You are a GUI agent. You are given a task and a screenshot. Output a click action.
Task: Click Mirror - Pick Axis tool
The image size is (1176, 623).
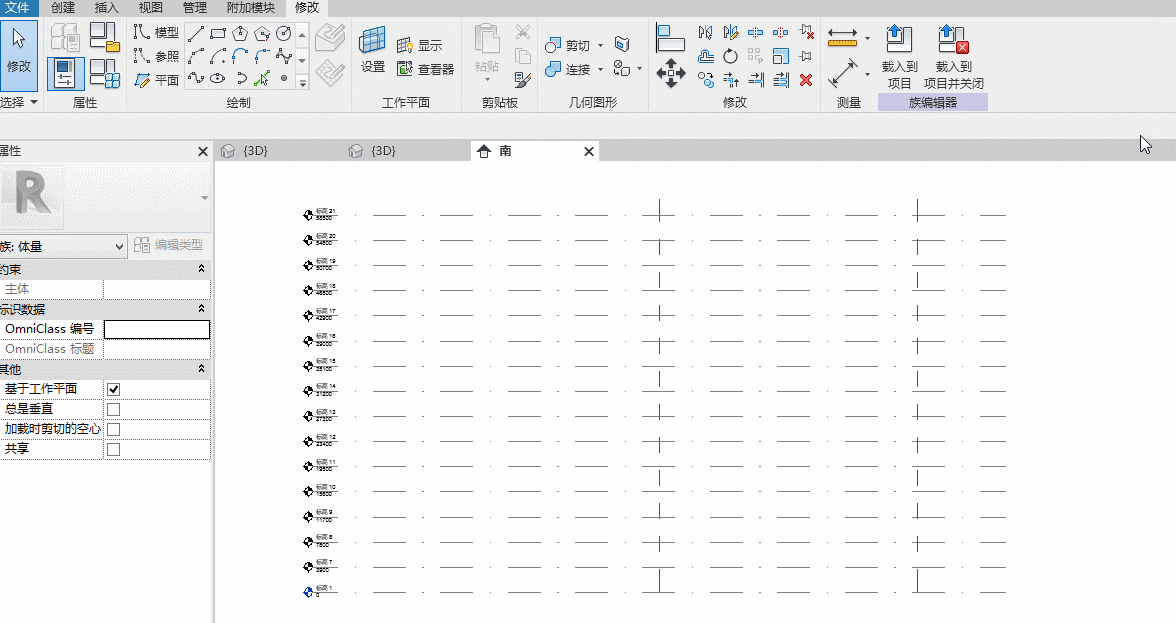tap(706, 32)
